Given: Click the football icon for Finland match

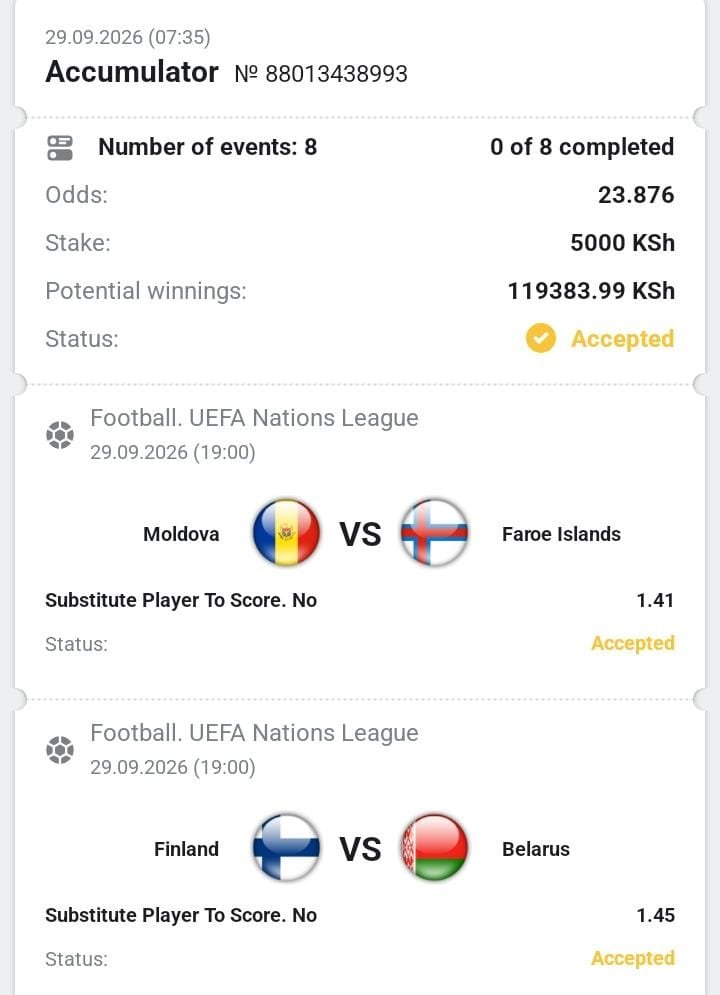Looking at the screenshot, I should pos(60,750).
